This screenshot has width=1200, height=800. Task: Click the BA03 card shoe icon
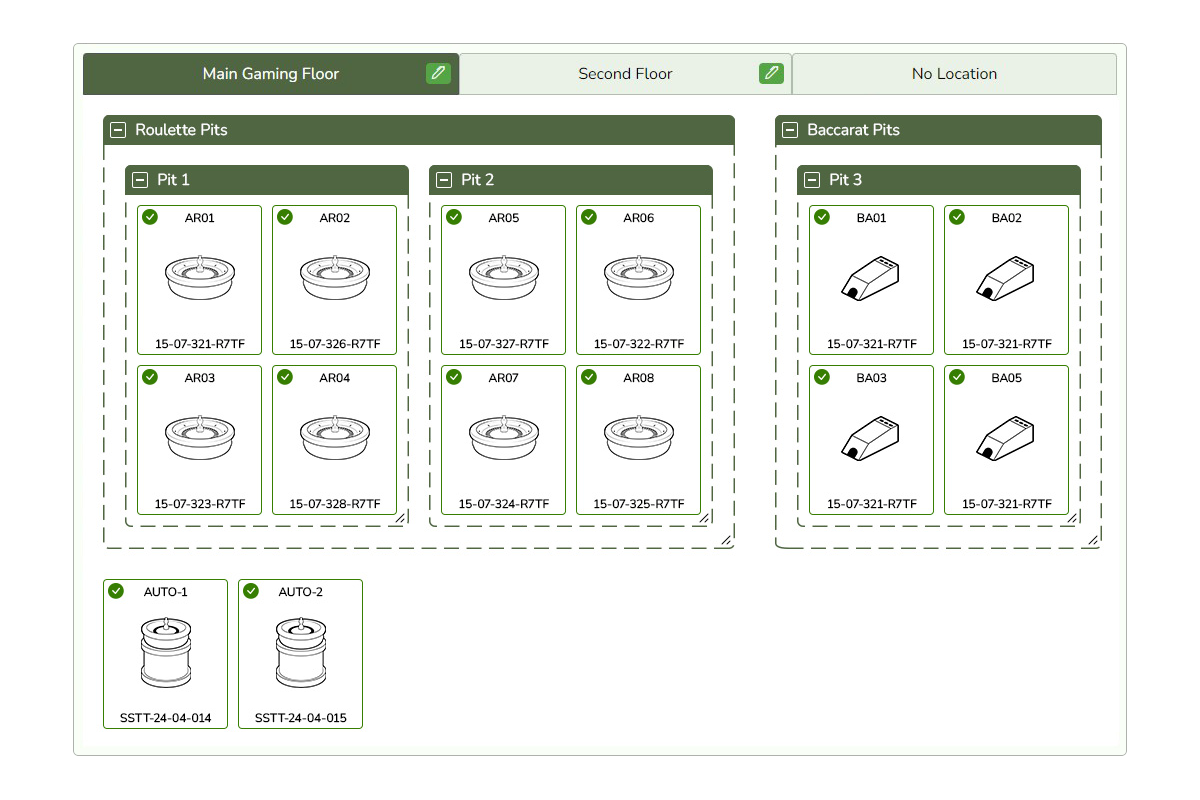pyautogui.click(x=871, y=437)
